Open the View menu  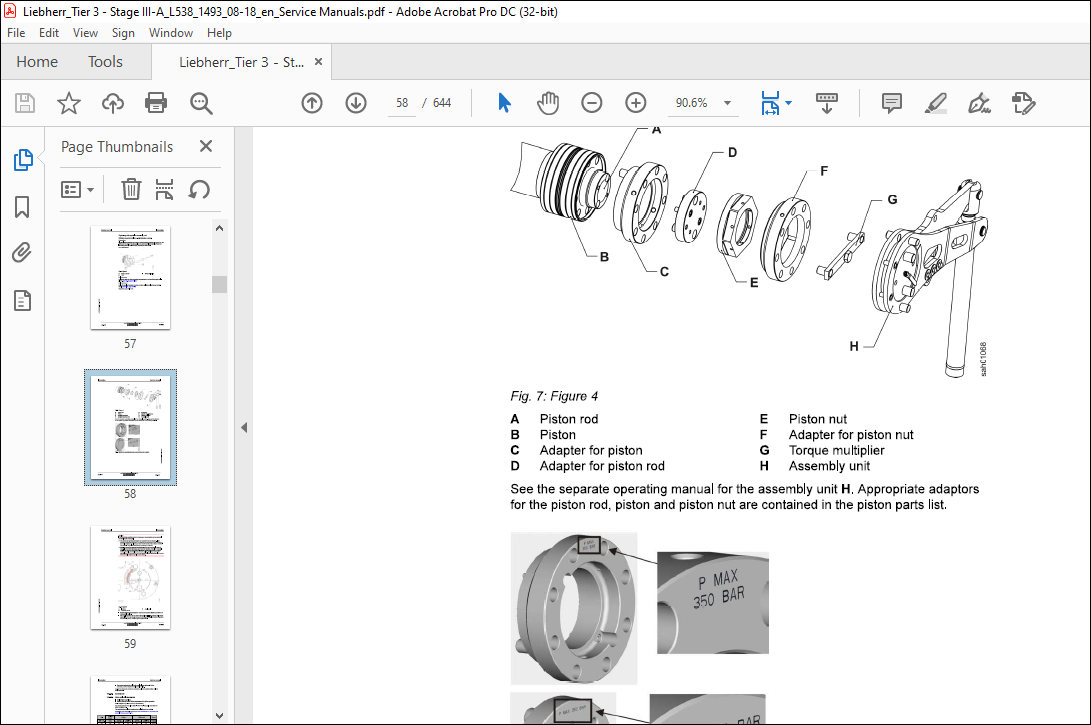[85, 33]
